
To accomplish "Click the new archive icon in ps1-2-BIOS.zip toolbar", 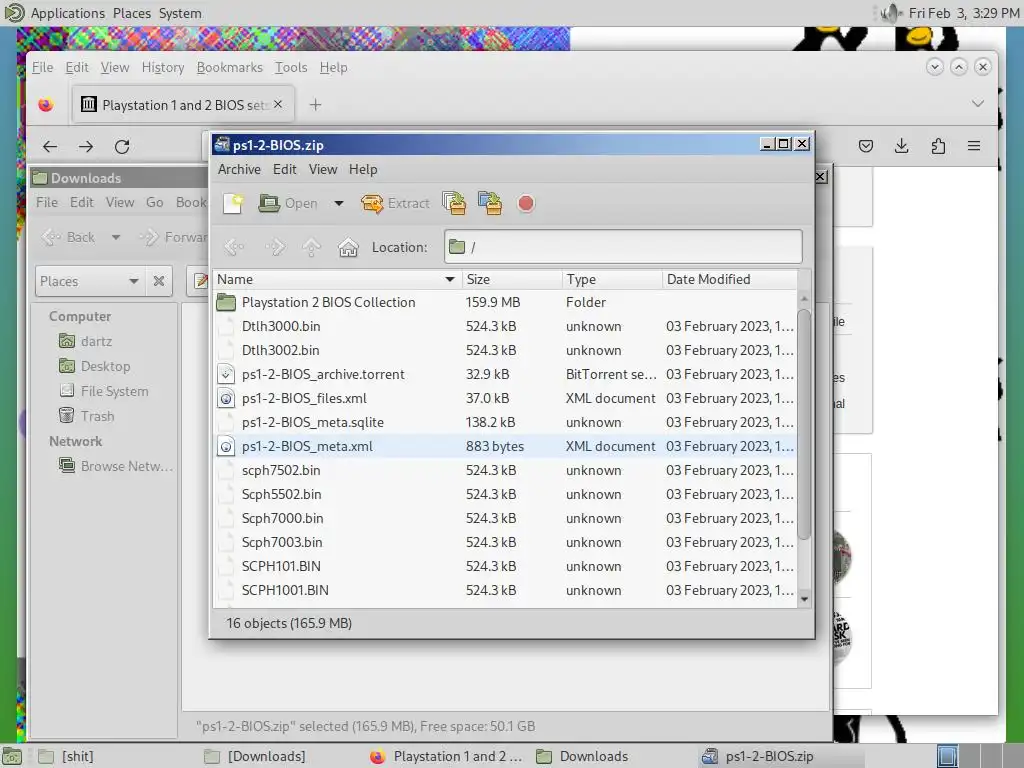I will click(x=232, y=204).
